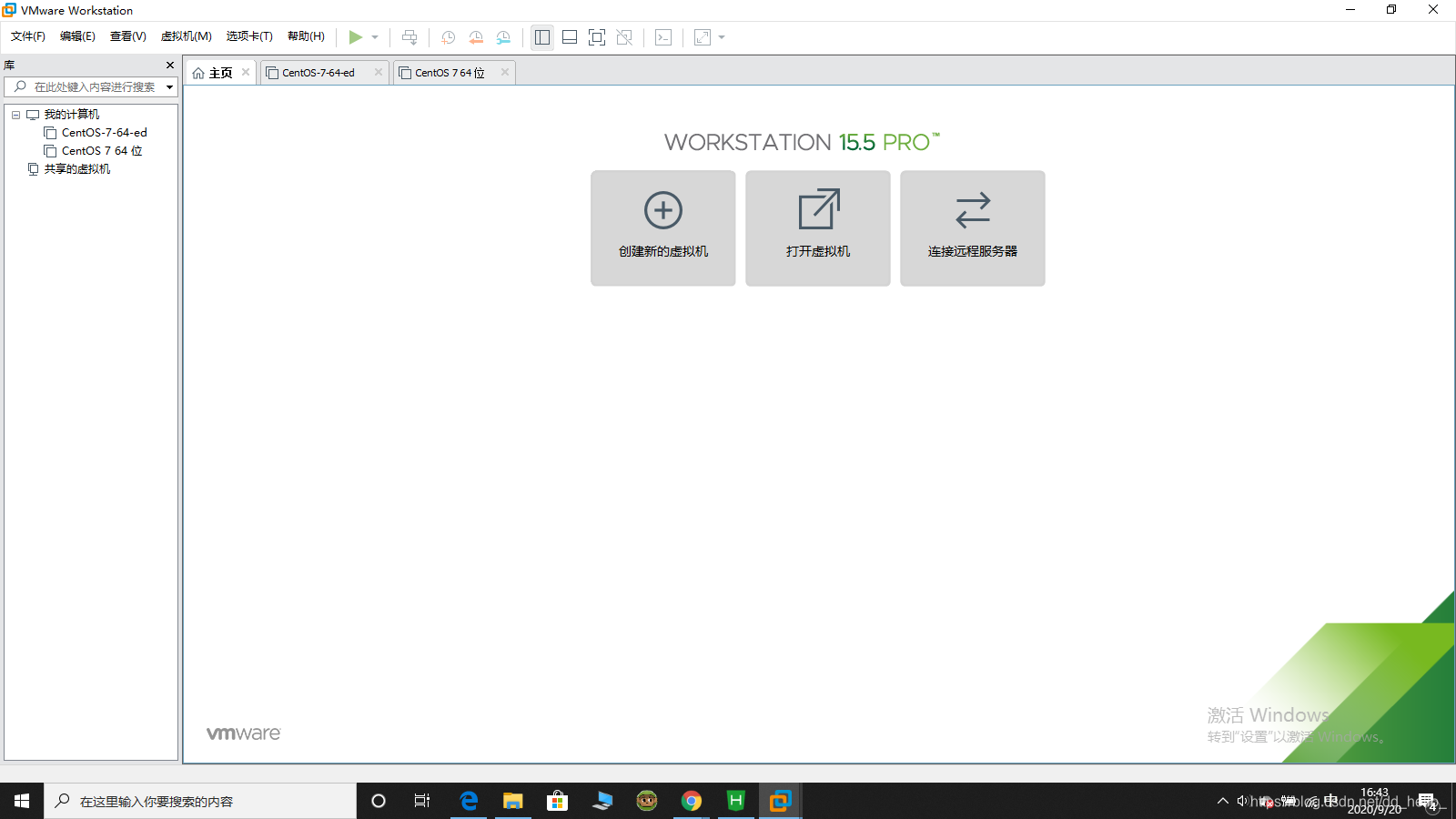
Task: Open the Windows Start menu
Action: 22,801
